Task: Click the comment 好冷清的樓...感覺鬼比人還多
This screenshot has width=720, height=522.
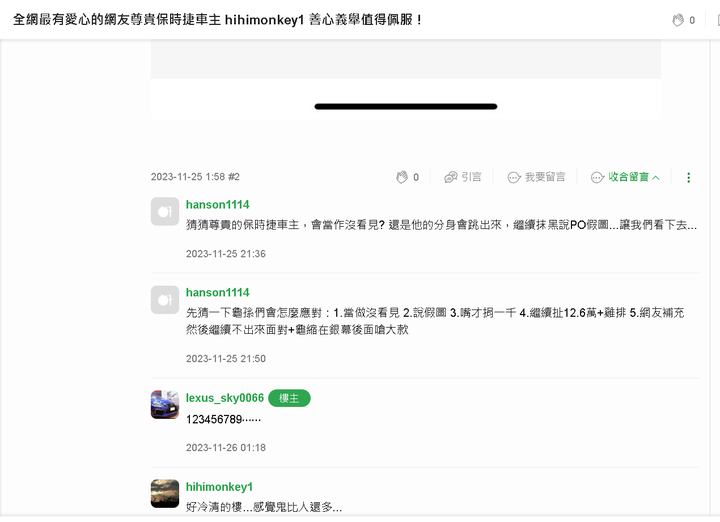Action: tap(264, 507)
